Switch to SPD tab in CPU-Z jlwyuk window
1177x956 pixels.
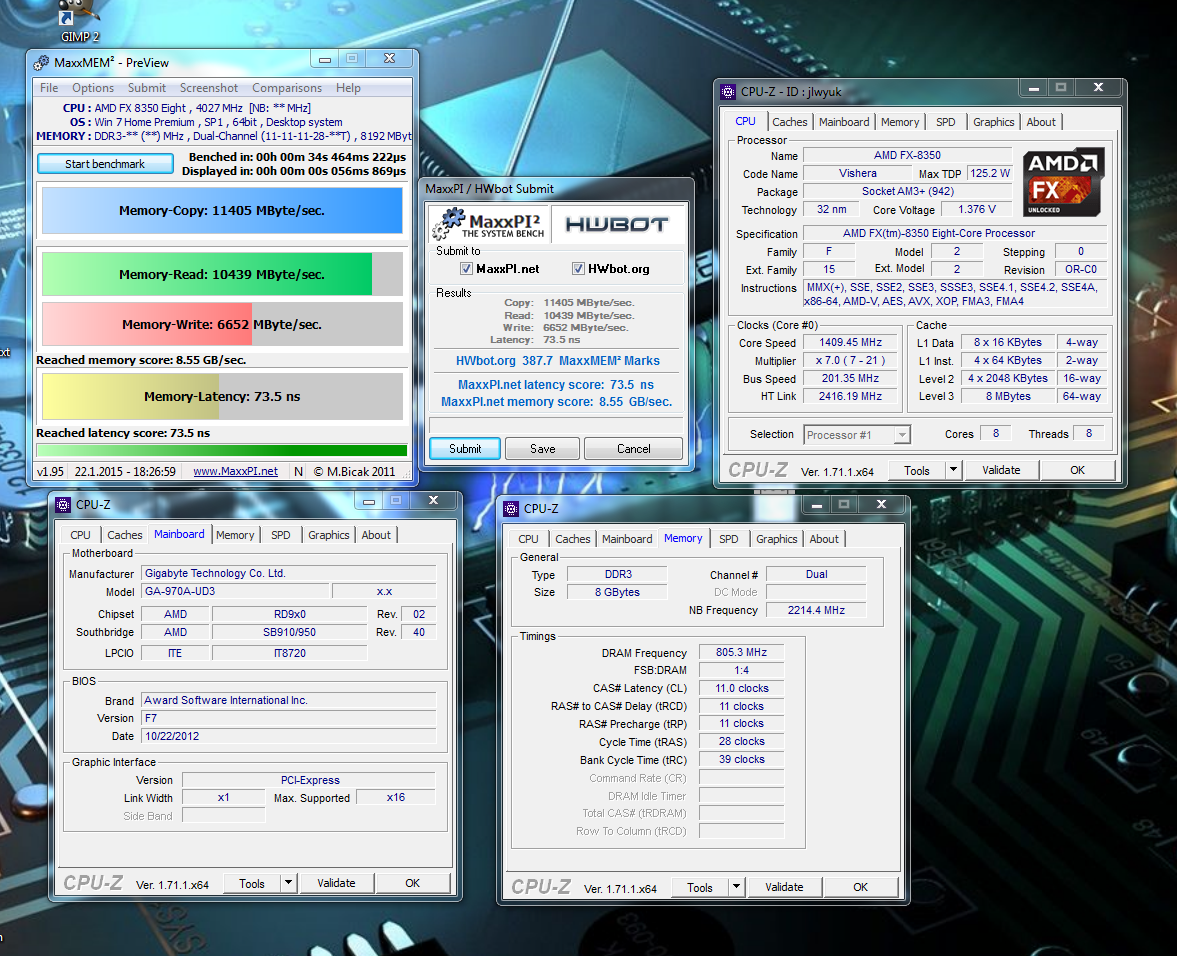[x=946, y=122]
